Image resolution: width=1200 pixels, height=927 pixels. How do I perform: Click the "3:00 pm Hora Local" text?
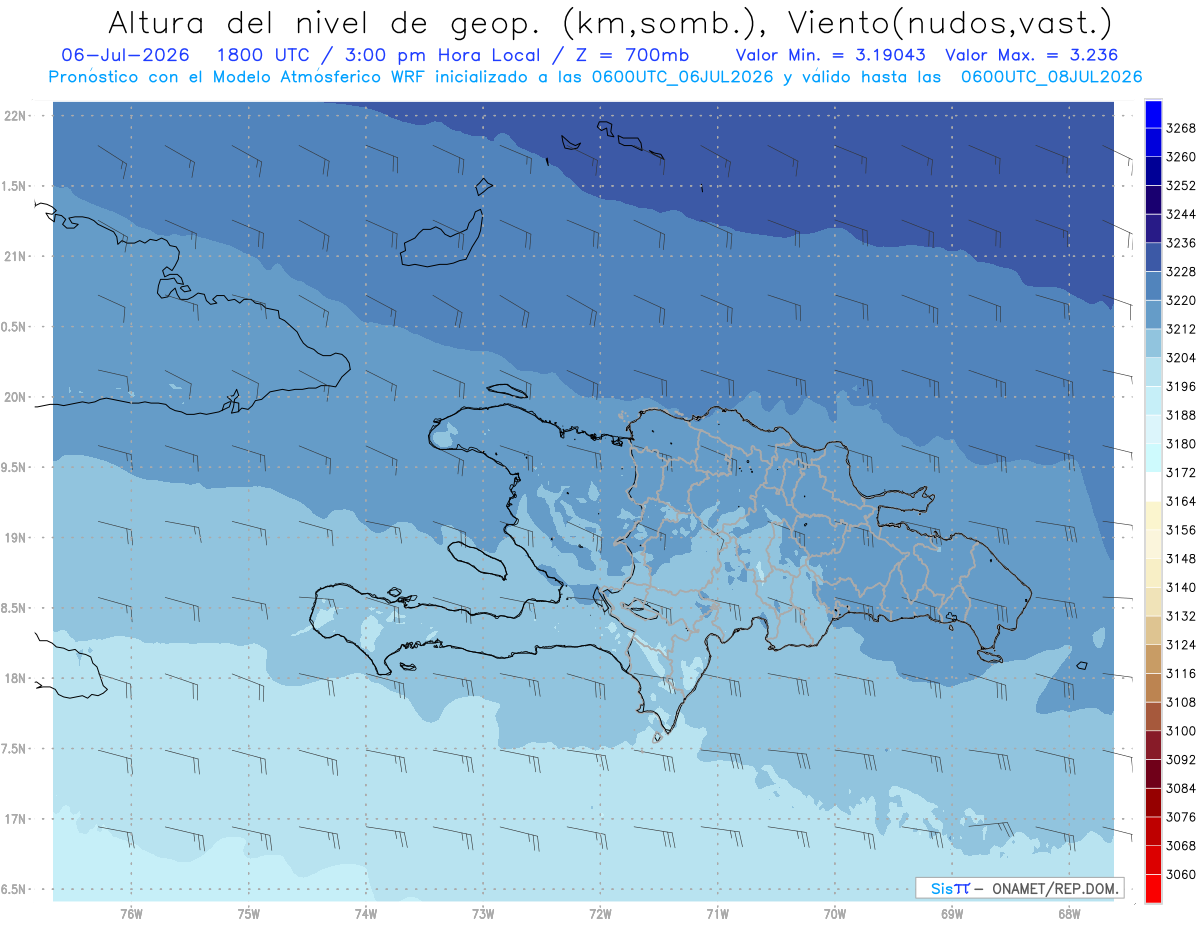tap(447, 55)
